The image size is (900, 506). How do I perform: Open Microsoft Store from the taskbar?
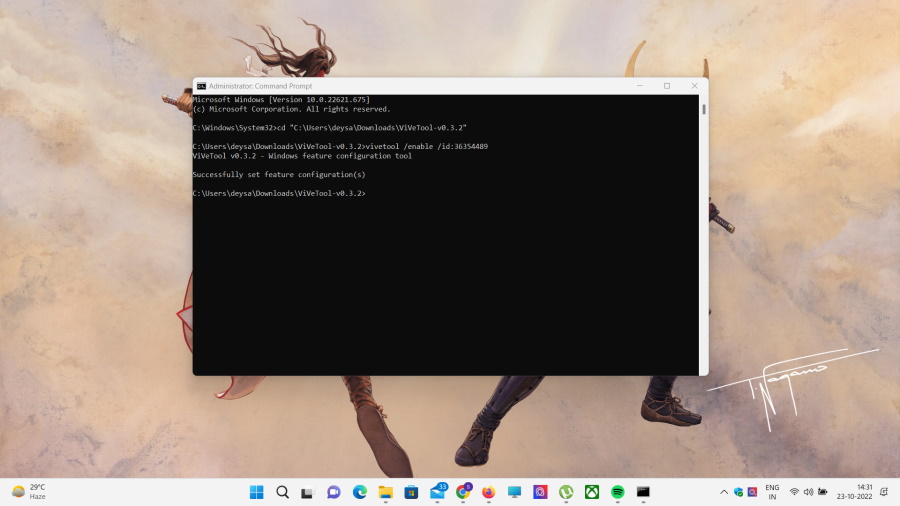coord(411,492)
